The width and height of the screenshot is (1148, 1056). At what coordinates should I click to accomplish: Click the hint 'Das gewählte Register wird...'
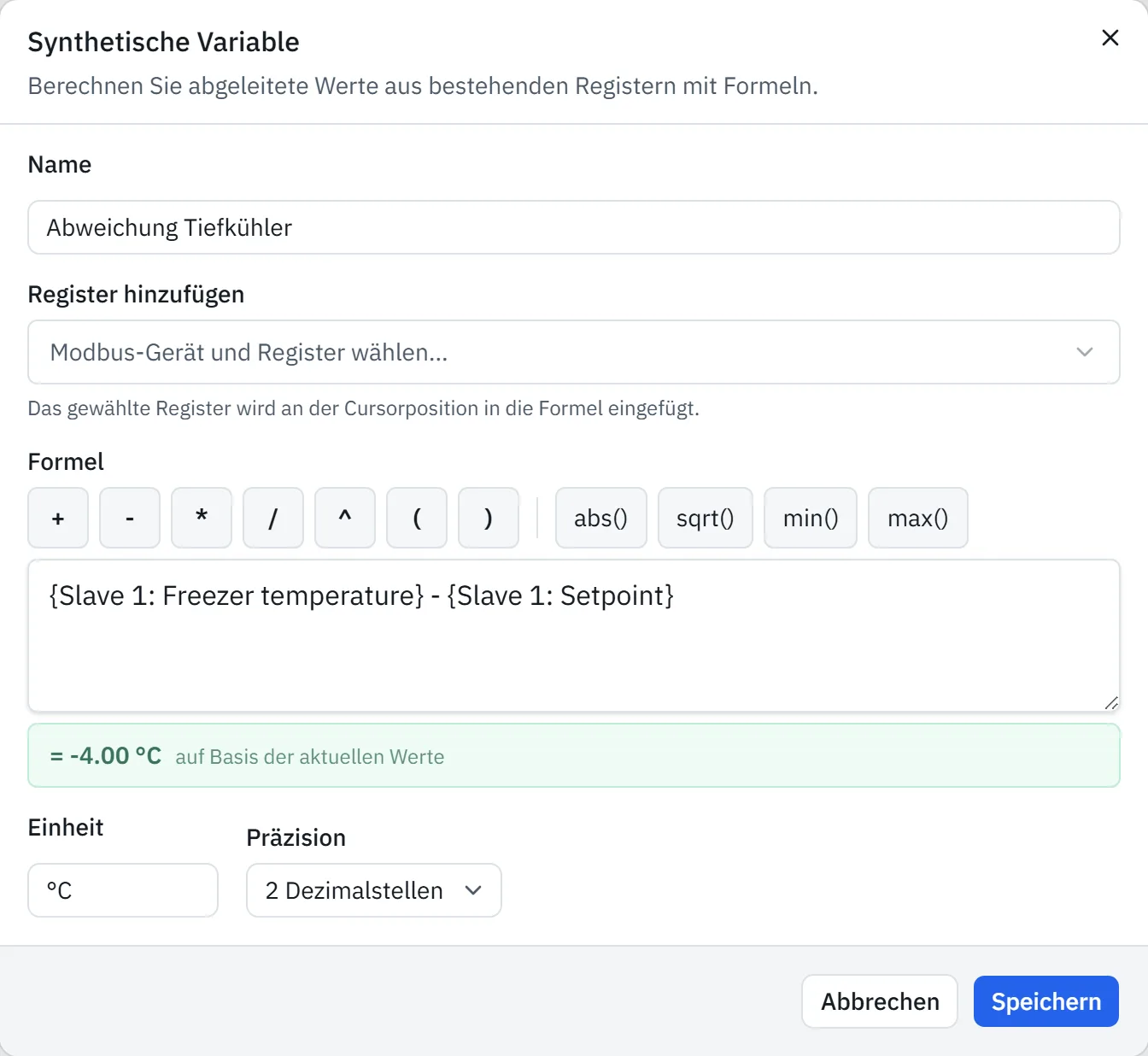(364, 408)
